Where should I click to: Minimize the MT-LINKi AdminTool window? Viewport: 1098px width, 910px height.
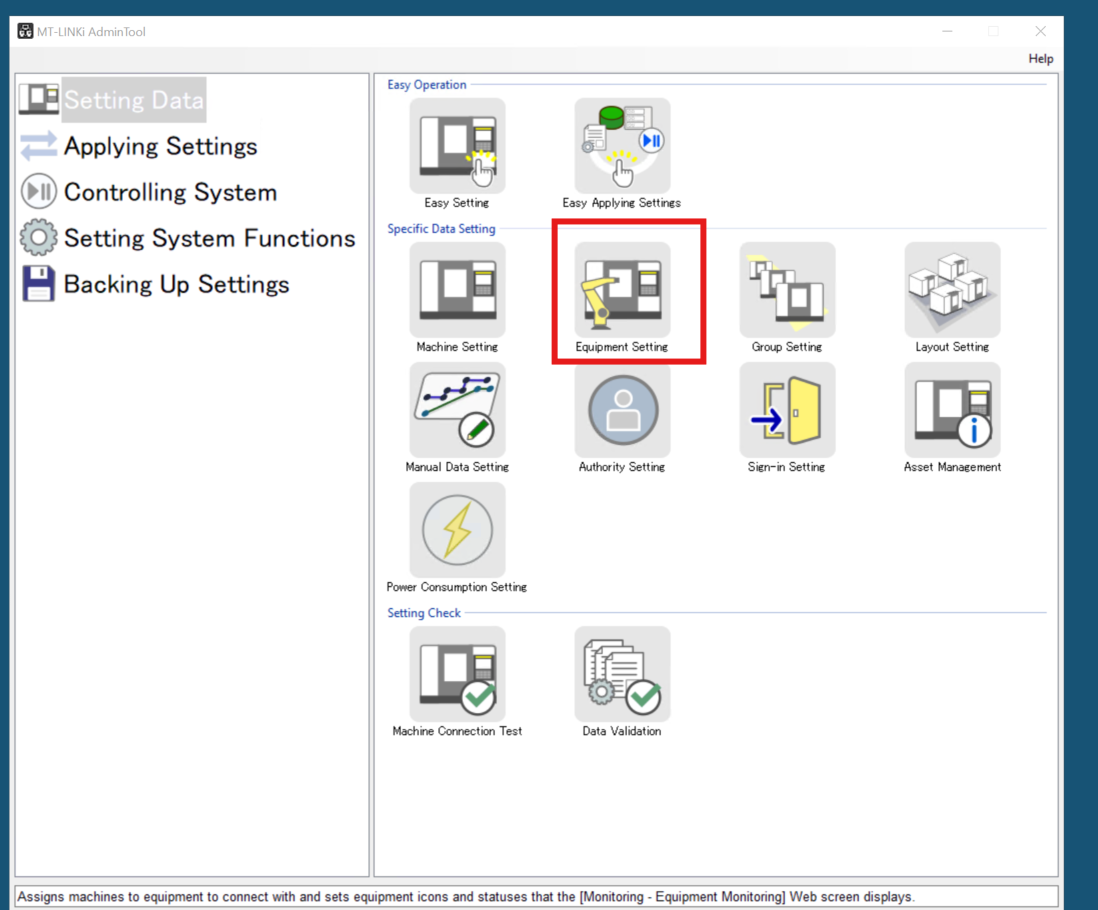point(947,32)
